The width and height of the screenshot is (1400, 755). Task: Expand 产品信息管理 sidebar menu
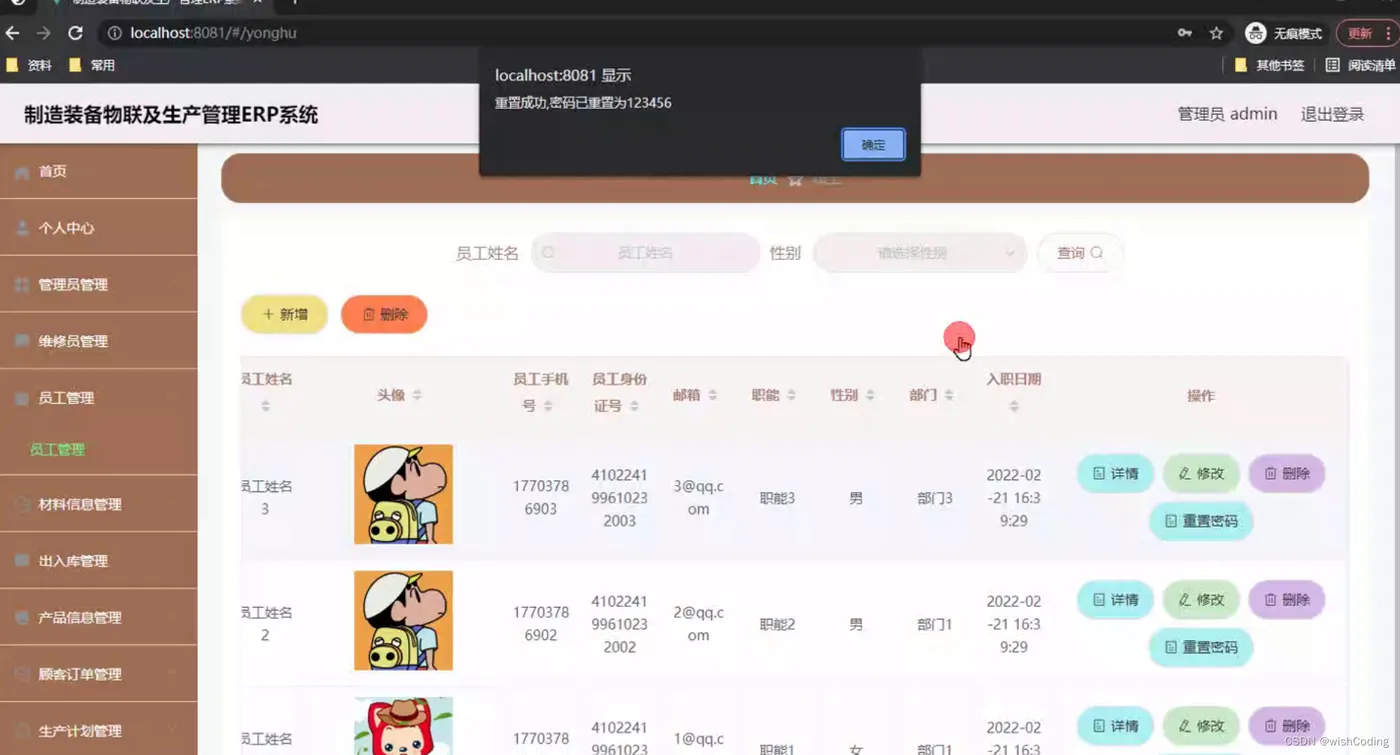coord(98,617)
